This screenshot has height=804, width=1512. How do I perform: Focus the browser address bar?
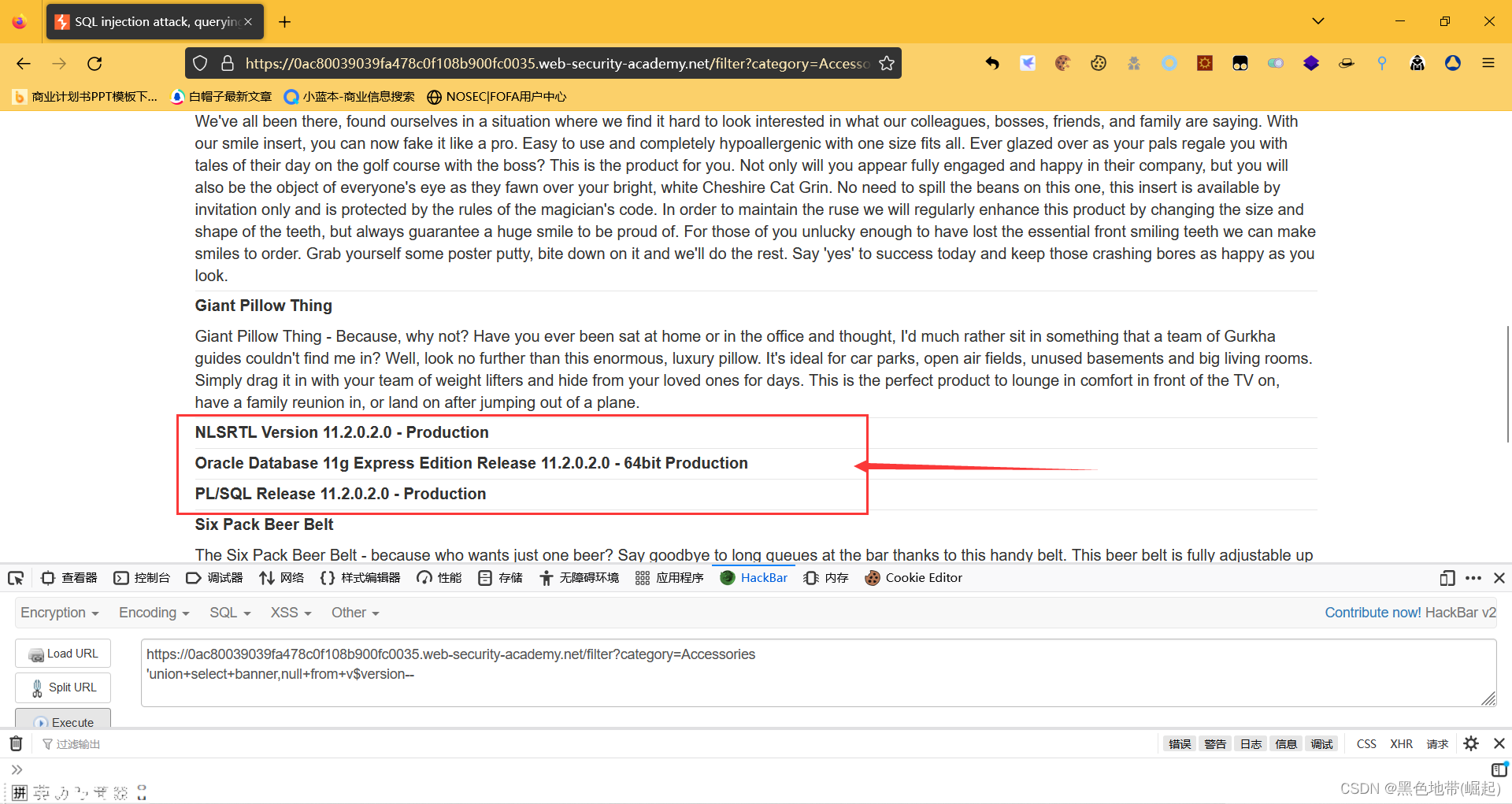click(x=556, y=64)
